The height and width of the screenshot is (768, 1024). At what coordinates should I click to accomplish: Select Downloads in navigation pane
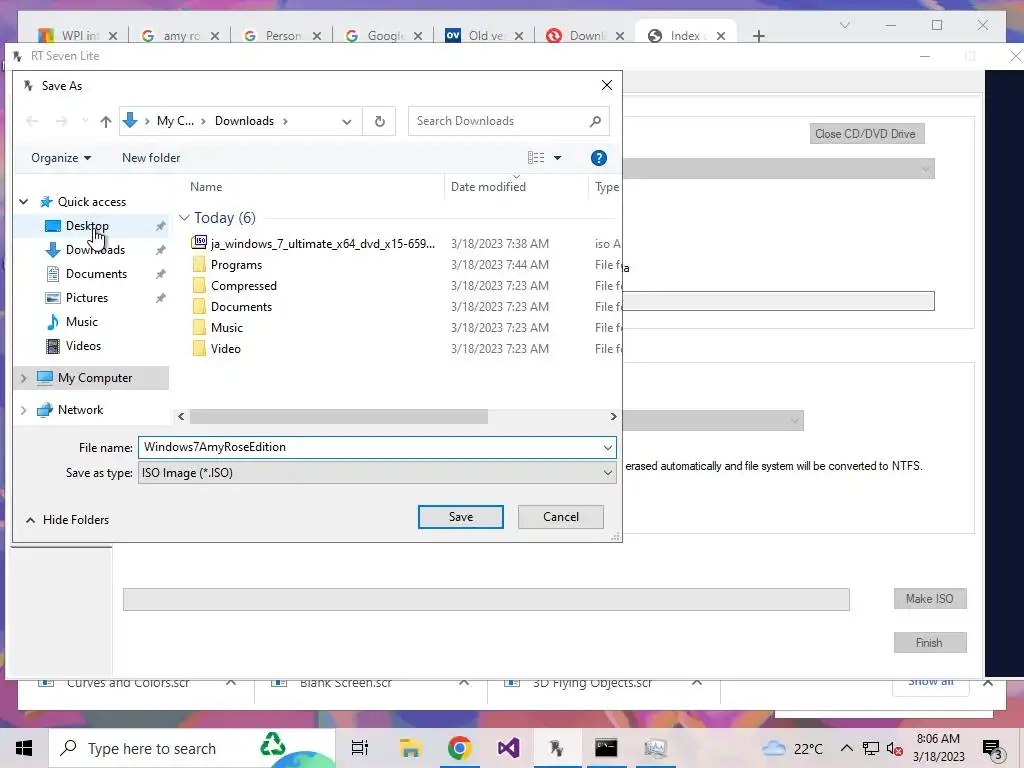(95, 250)
